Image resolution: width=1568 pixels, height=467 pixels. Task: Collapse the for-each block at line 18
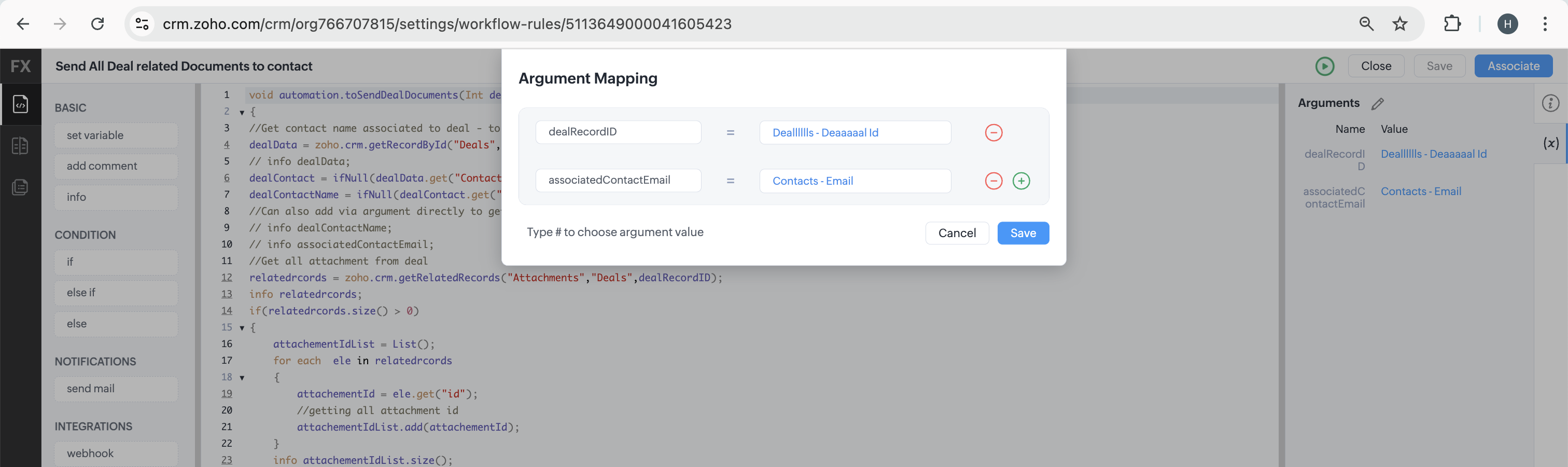242,378
